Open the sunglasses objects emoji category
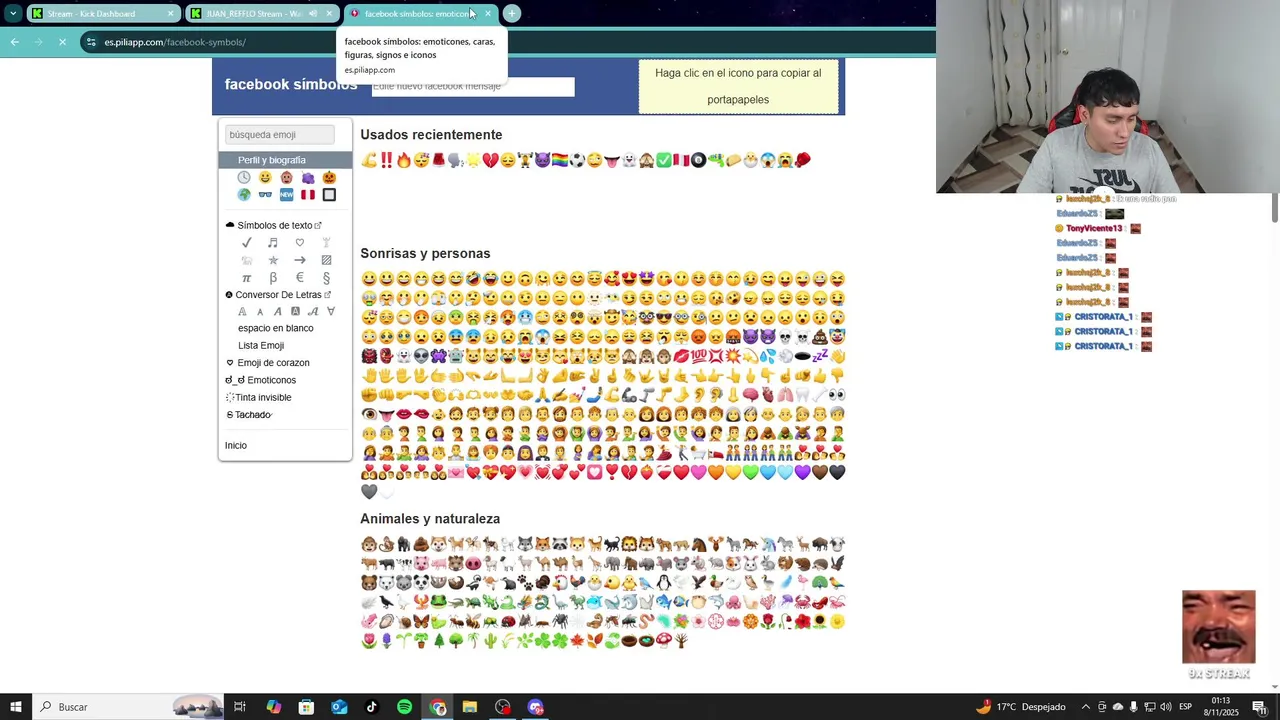 [265, 195]
